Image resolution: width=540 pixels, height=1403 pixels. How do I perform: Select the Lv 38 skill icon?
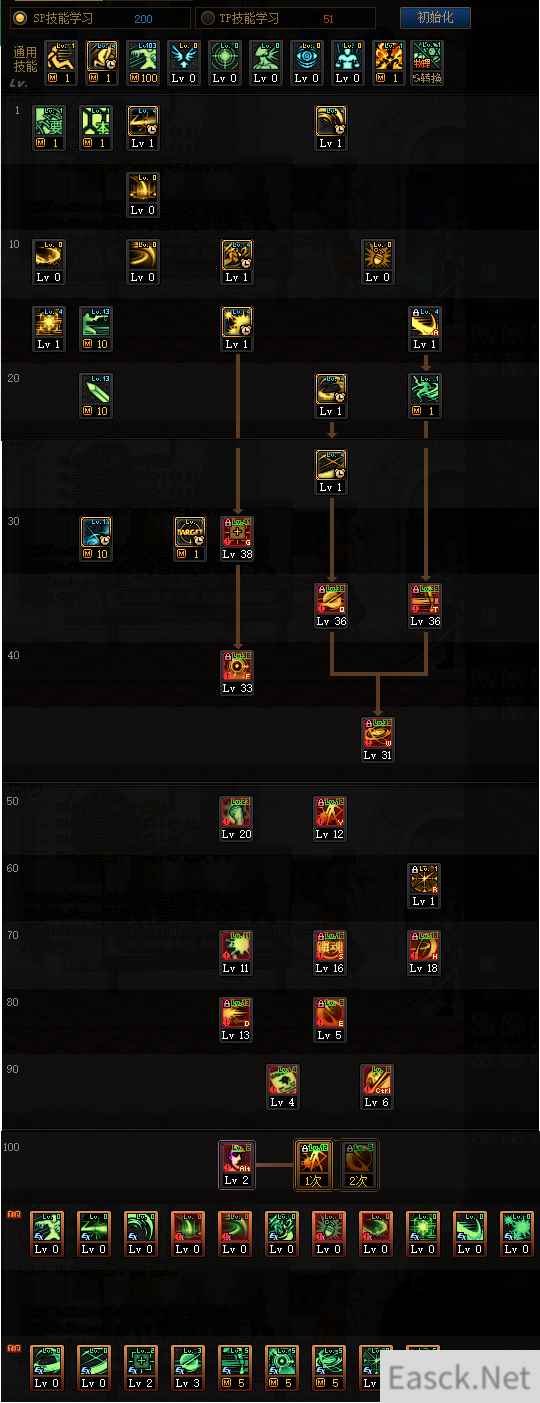237,538
